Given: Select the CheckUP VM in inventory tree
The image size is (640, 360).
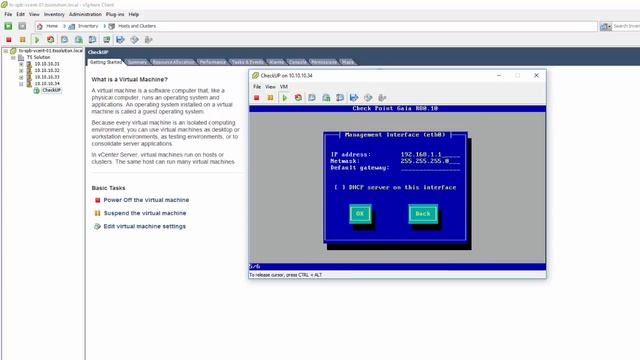Looking at the screenshot, I should tap(51, 90).
